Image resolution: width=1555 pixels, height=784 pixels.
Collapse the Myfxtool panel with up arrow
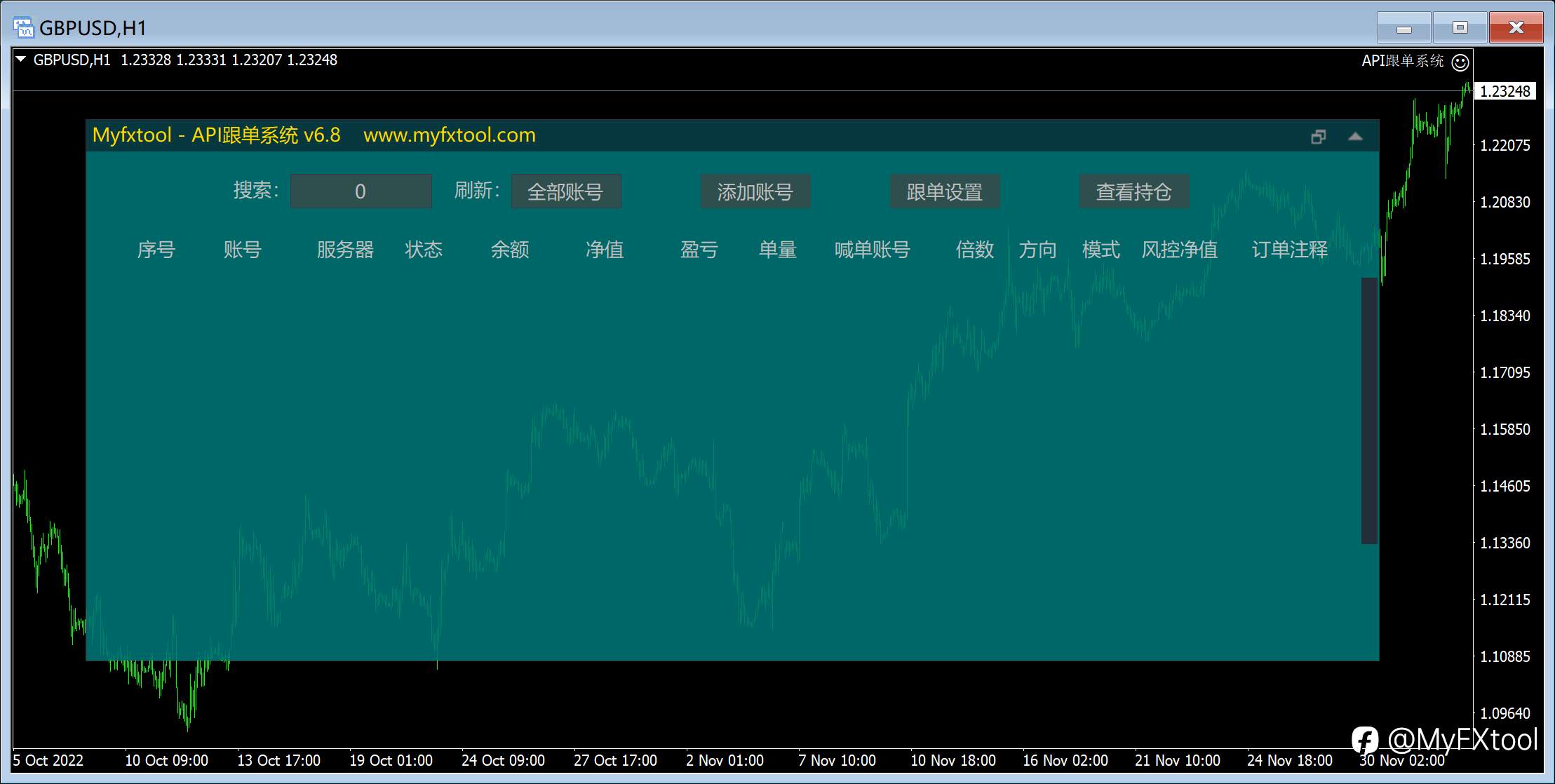click(x=1355, y=137)
